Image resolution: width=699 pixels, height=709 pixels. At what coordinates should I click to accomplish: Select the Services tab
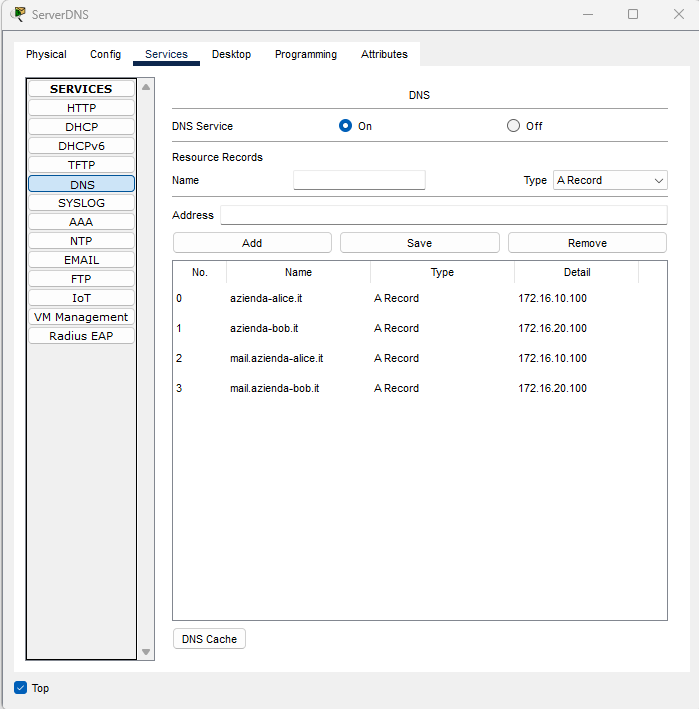pyautogui.click(x=166, y=54)
